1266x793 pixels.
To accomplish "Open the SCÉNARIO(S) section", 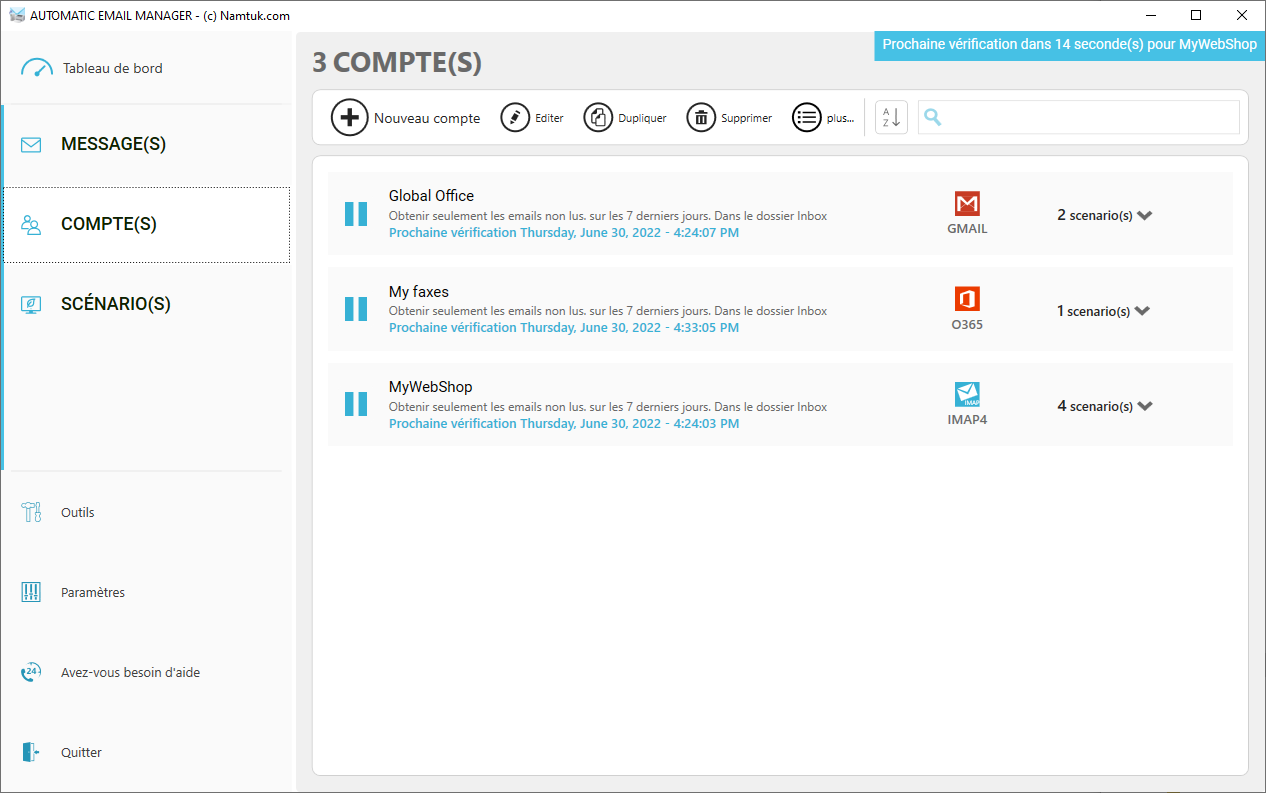I will (x=118, y=304).
